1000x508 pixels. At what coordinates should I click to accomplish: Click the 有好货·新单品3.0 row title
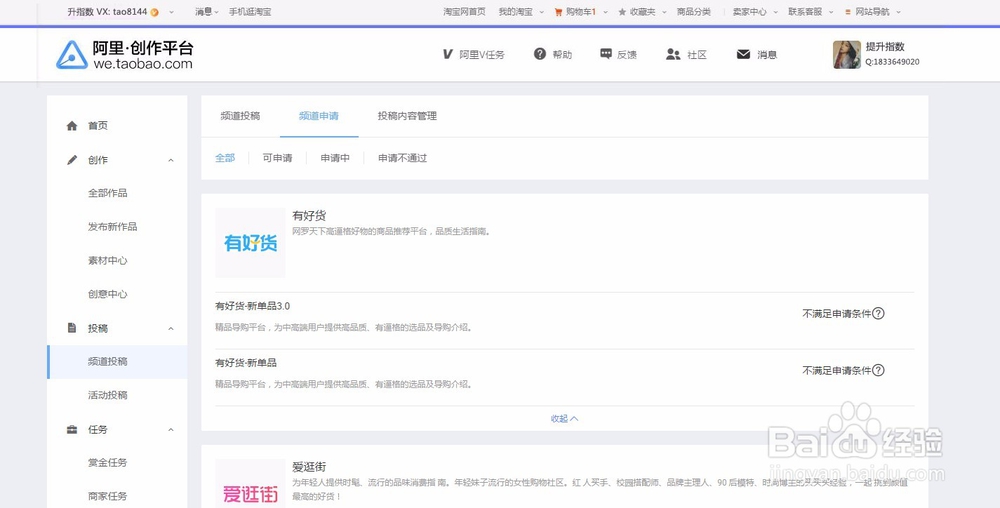tap(253, 306)
